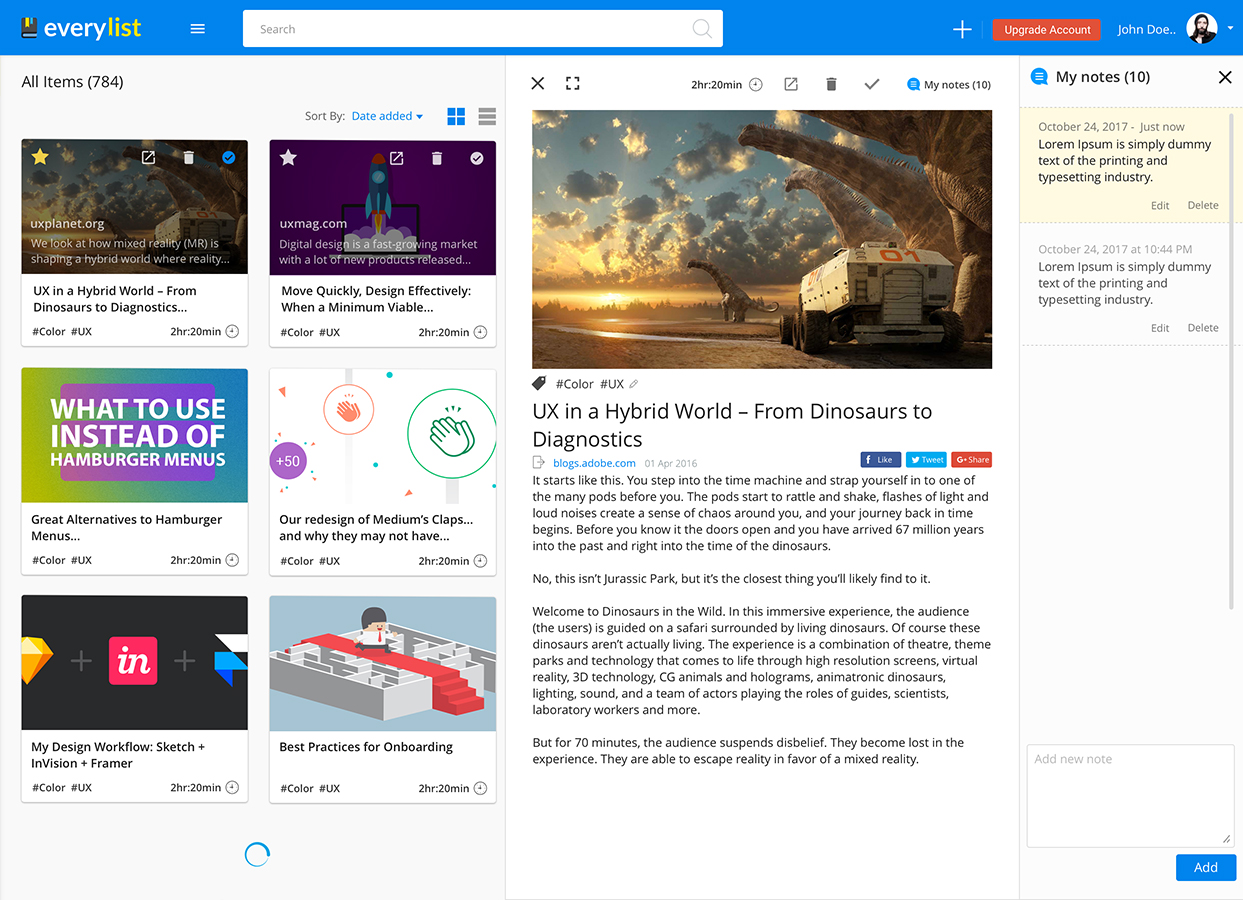Click time plus icon on Great Alternatives card
This screenshot has height=900, width=1243.
point(232,560)
